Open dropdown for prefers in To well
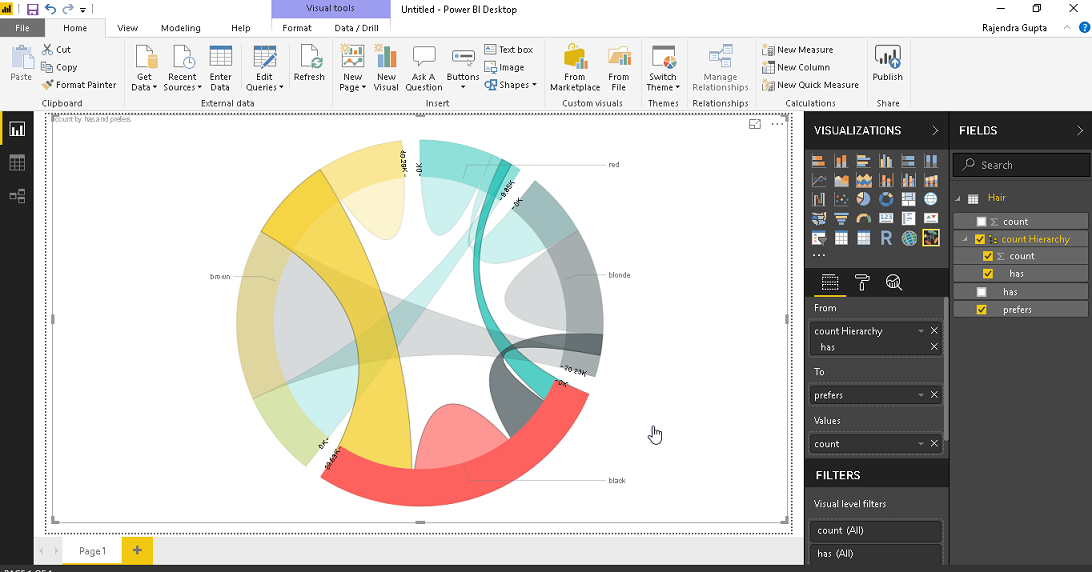The width and height of the screenshot is (1092, 572). coord(921,395)
